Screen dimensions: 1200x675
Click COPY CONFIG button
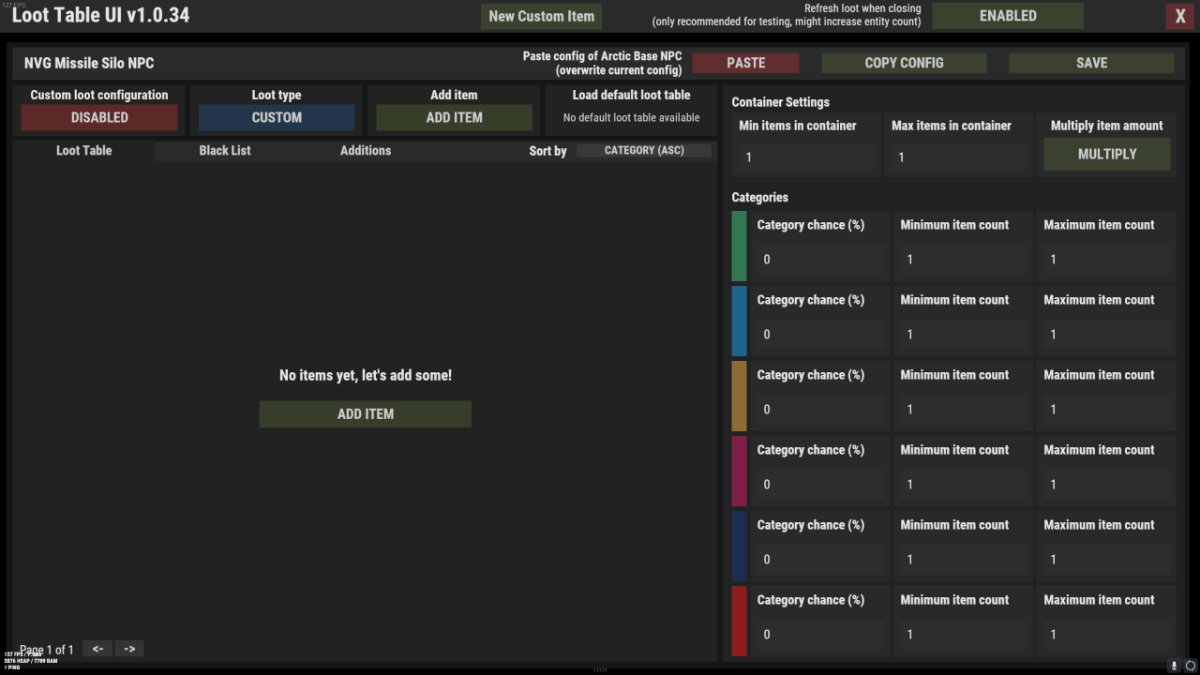coord(903,63)
